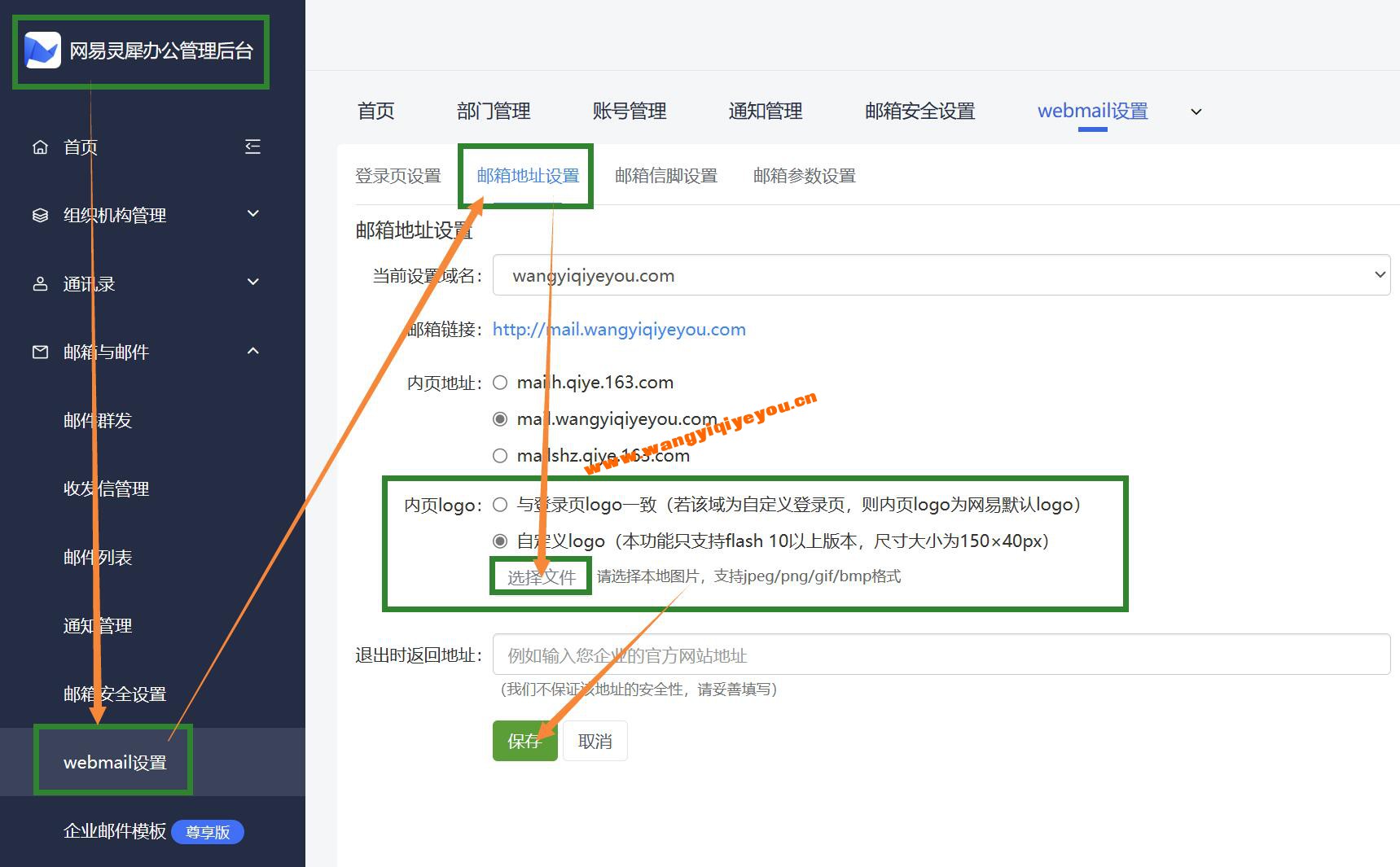
Task: Switch to the webmail设置 top tab
Action: [1093, 111]
